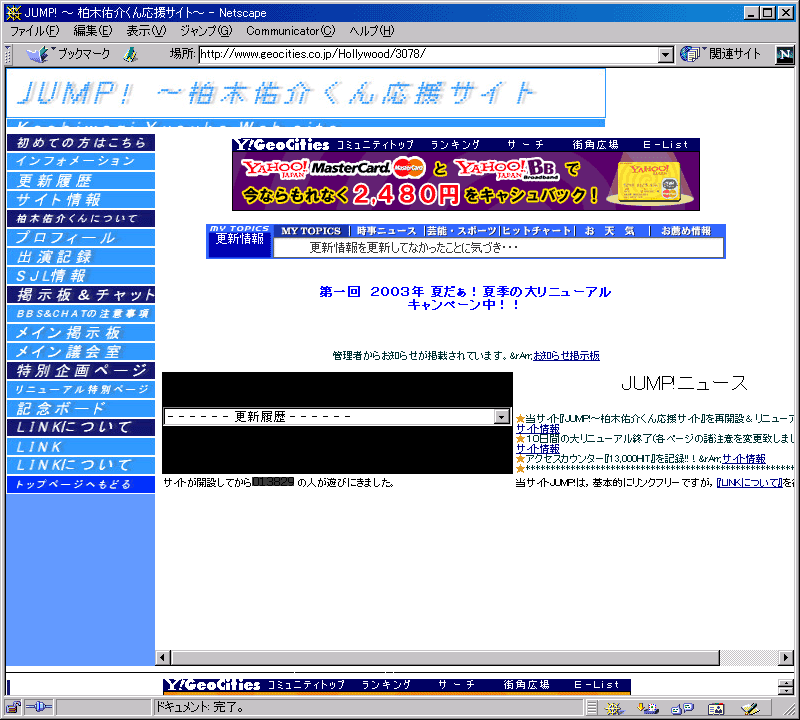Open メイン議会室 in the sidebar
This screenshot has height=720, width=800.
[x=81, y=352]
